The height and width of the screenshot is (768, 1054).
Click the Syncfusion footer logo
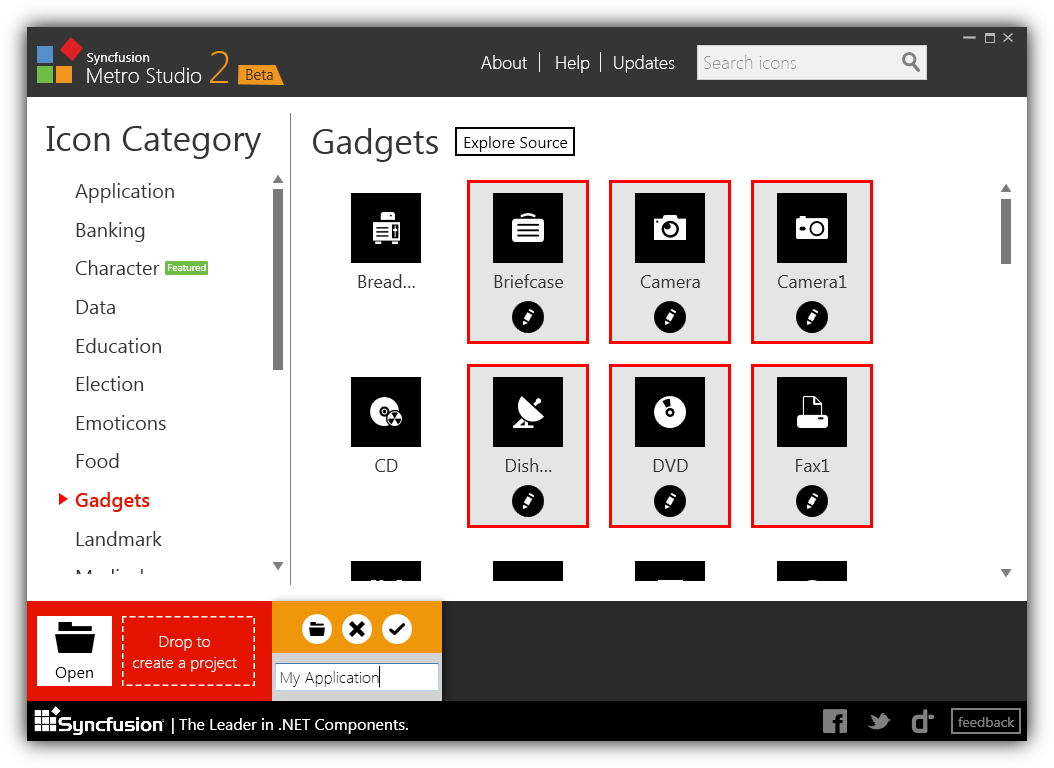tap(99, 721)
